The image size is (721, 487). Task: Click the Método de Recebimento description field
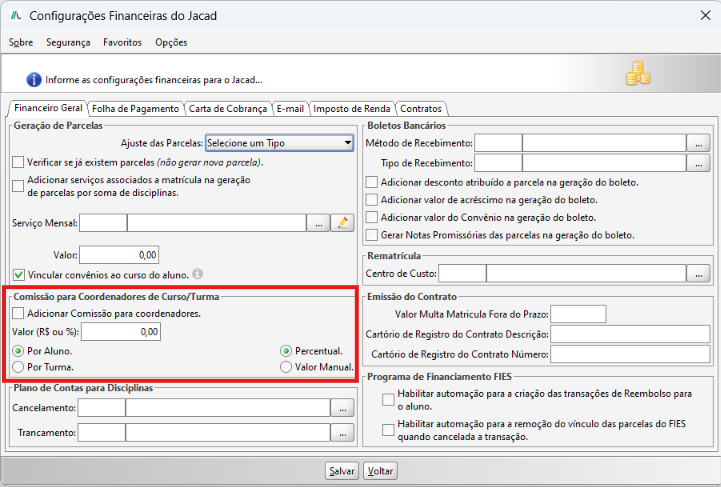tap(604, 143)
